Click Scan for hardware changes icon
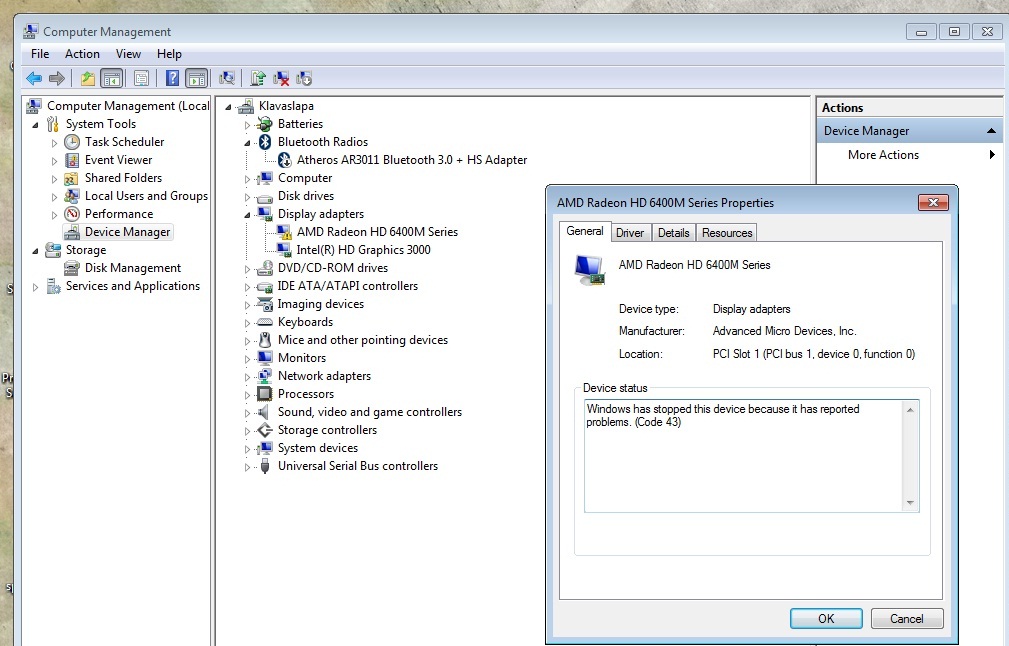1009x646 pixels. pyautogui.click(x=227, y=78)
